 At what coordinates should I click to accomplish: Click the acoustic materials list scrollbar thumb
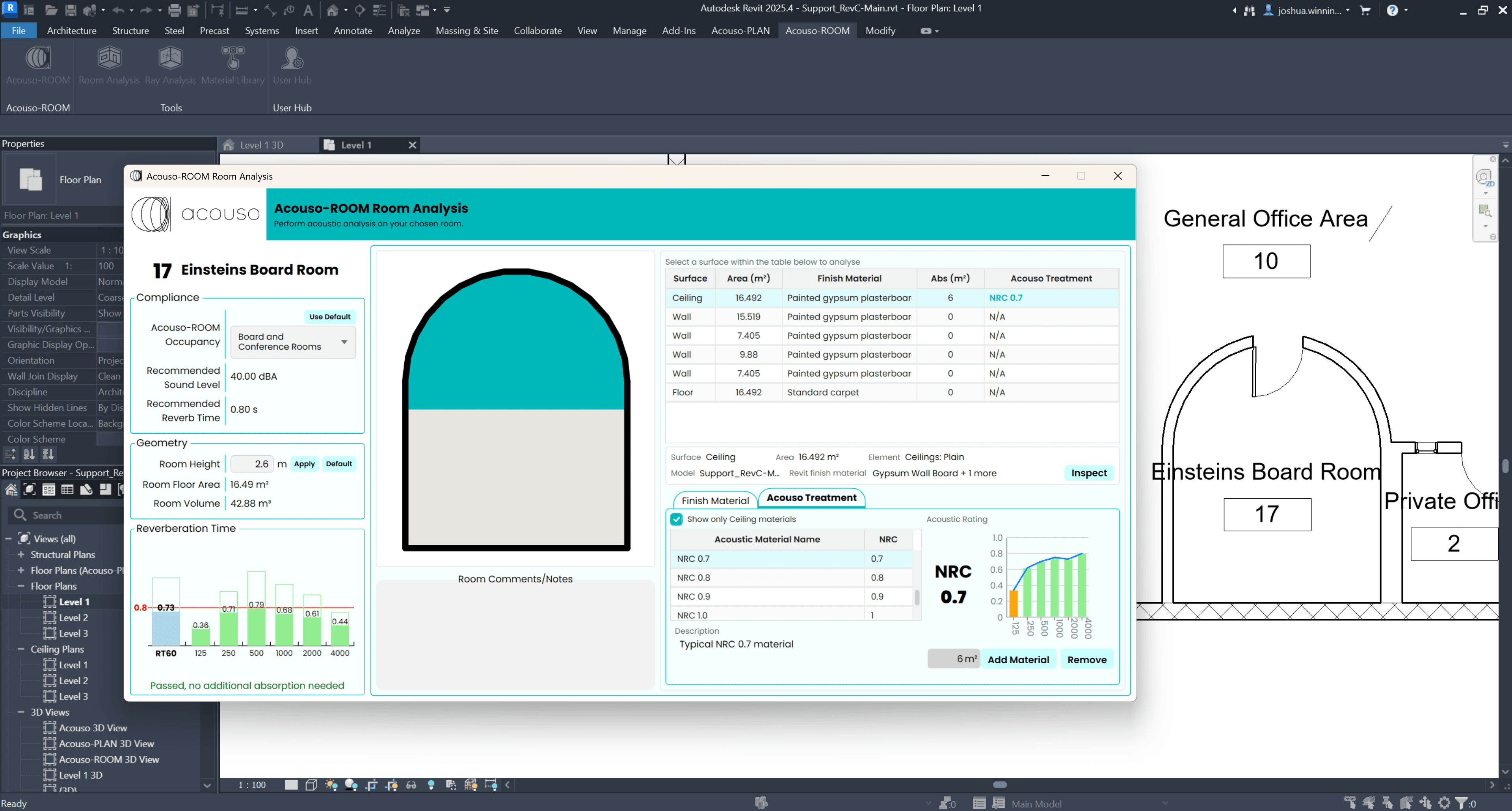(917, 598)
